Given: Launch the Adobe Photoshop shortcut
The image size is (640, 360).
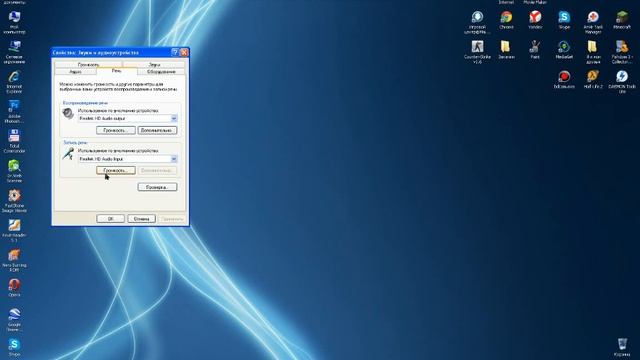Looking at the screenshot, I should click(x=14, y=111).
